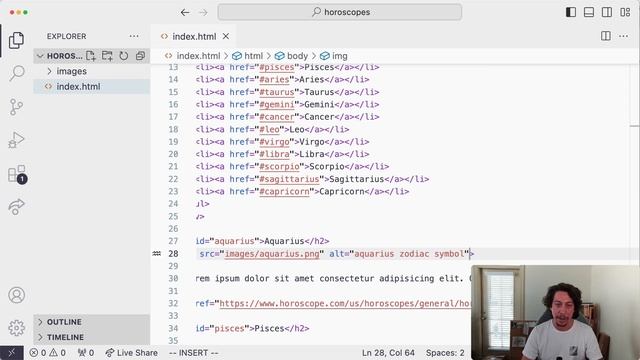Click body breadcrumb item
This screenshot has width=640, height=360.
coord(291,56)
